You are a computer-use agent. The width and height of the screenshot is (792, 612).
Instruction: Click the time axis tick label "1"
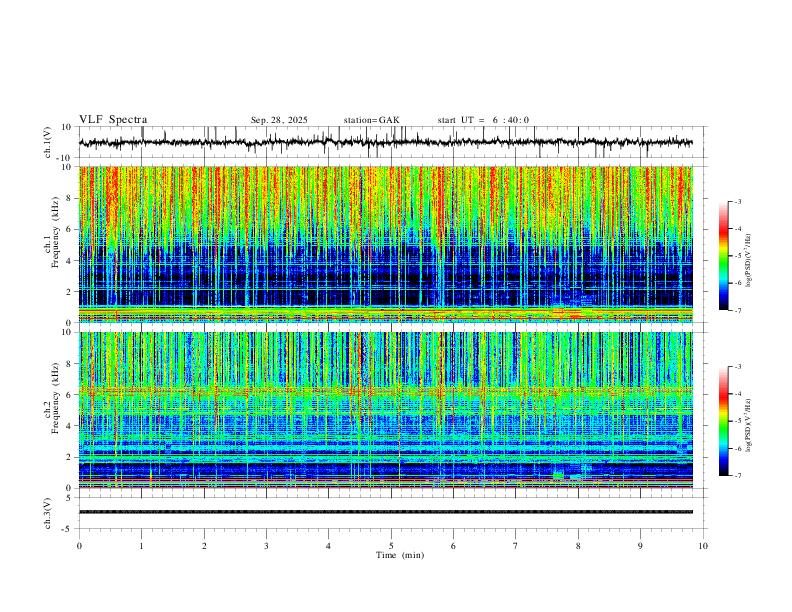tap(141, 546)
